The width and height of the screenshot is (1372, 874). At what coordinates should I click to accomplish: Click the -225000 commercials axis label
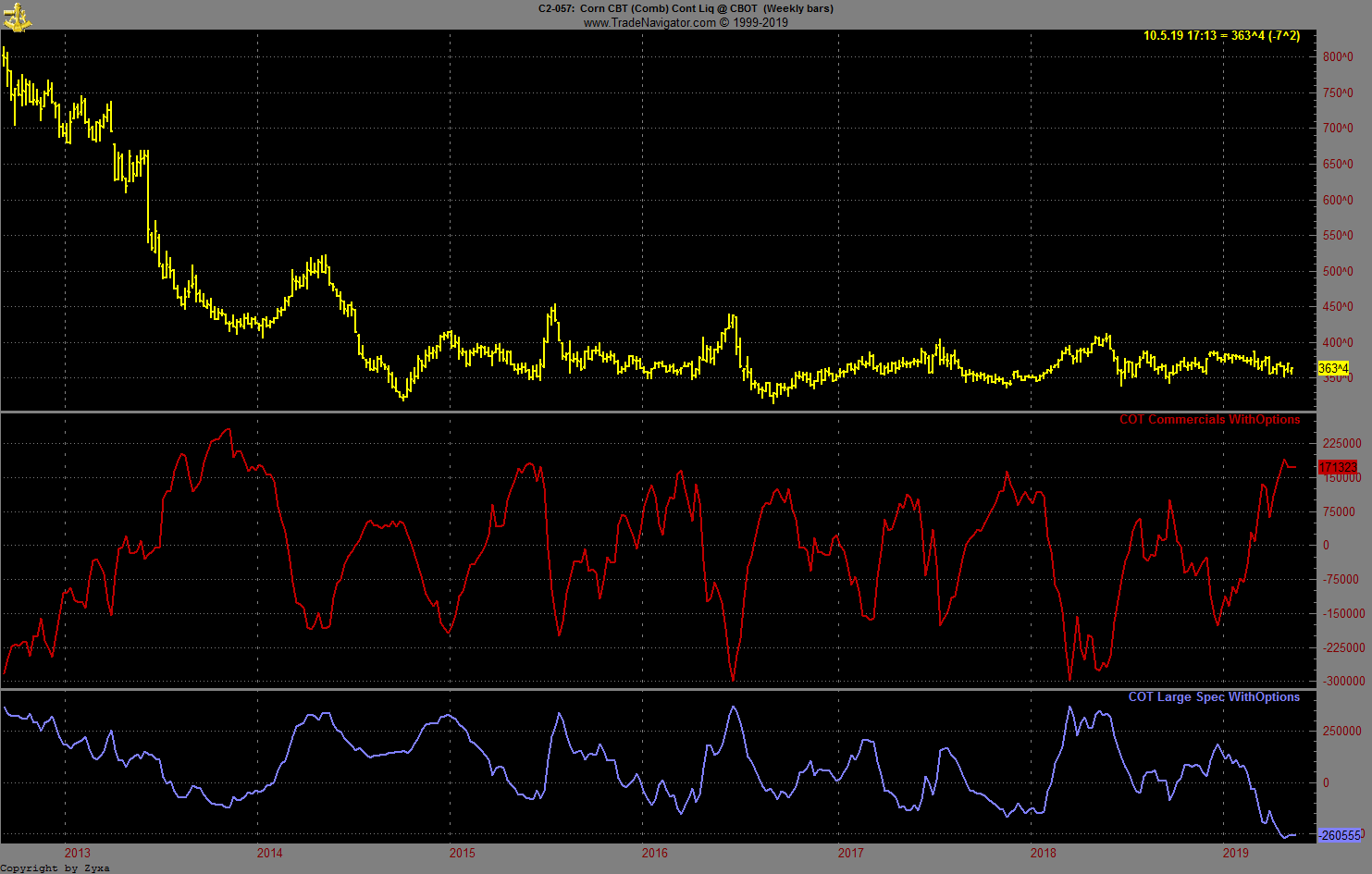pyautogui.click(x=1342, y=648)
